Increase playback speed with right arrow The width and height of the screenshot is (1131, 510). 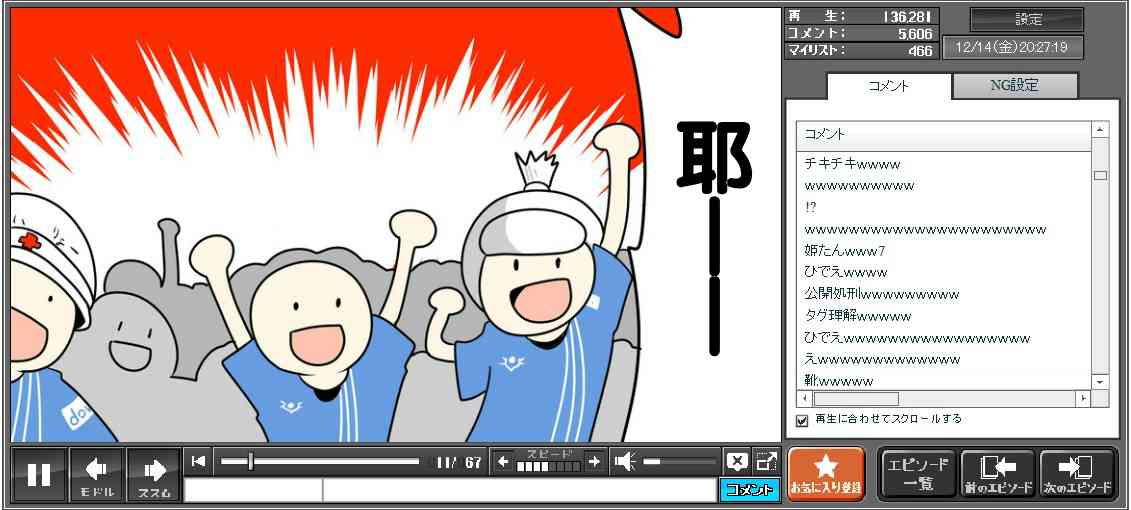(x=594, y=461)
